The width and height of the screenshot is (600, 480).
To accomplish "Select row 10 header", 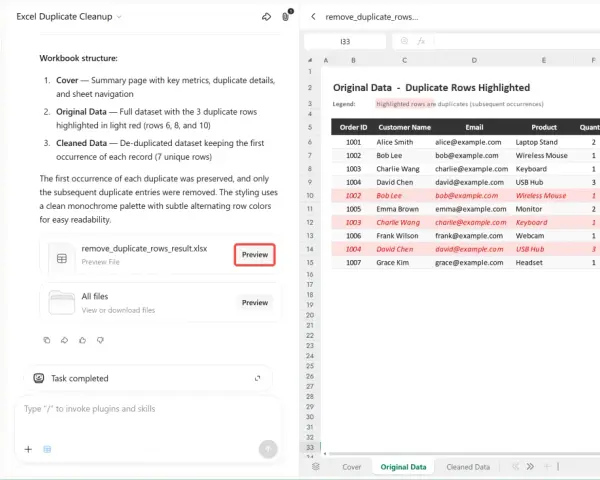I will pyautogui.click(x=310, y=196).
